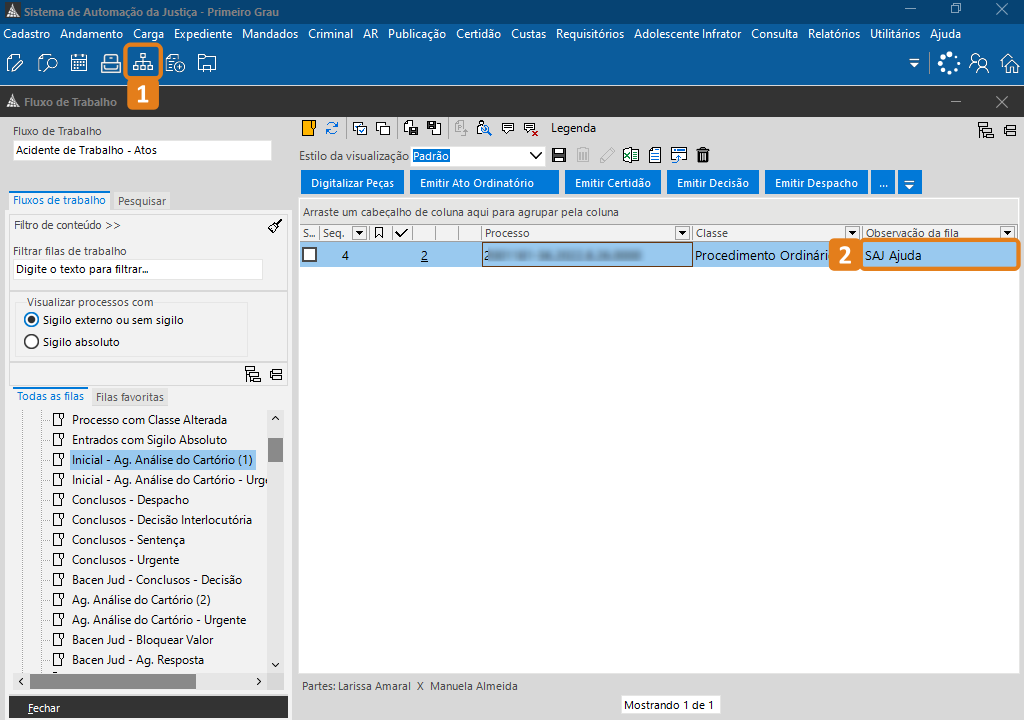1024x720 pixels.
Task: Click the save visualization style floppy icon
Action: click(x=559, y=155)
